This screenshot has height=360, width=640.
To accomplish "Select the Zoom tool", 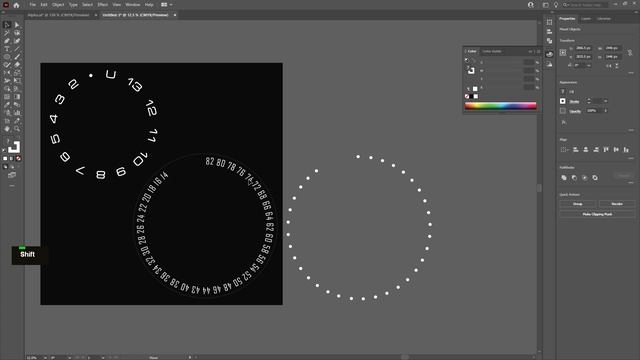I will pyautogui.click(x=17, y=129).
